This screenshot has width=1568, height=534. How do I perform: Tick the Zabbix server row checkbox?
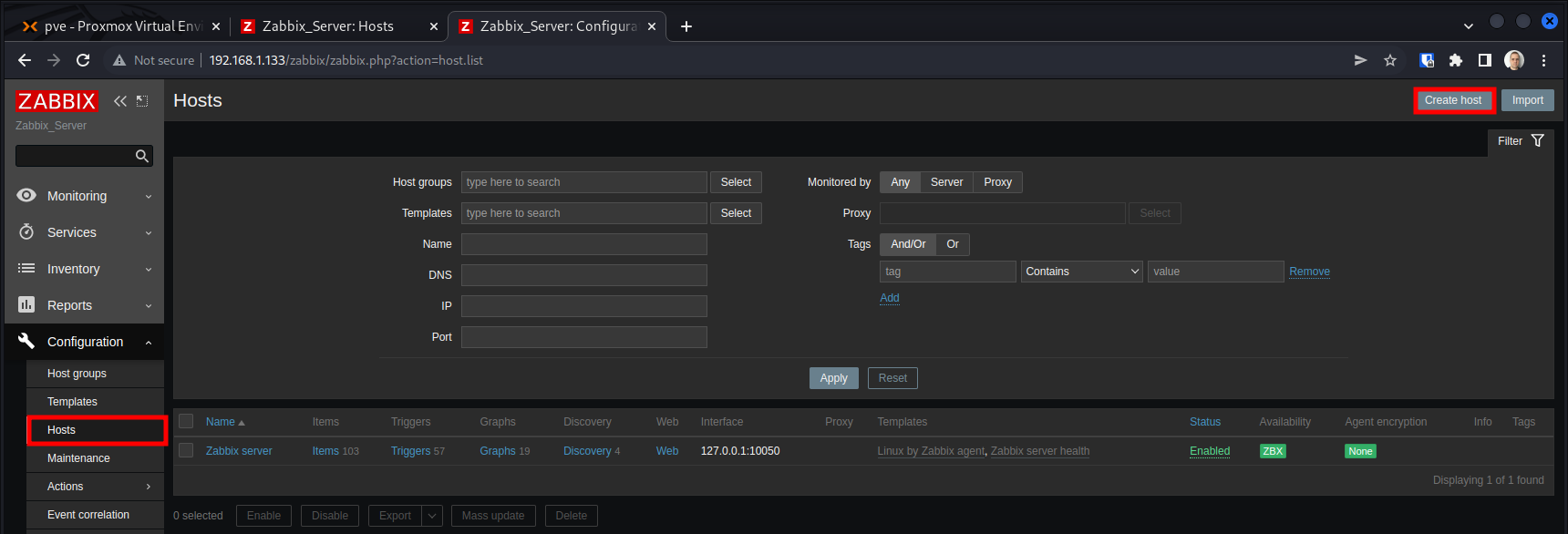(186, 450)
